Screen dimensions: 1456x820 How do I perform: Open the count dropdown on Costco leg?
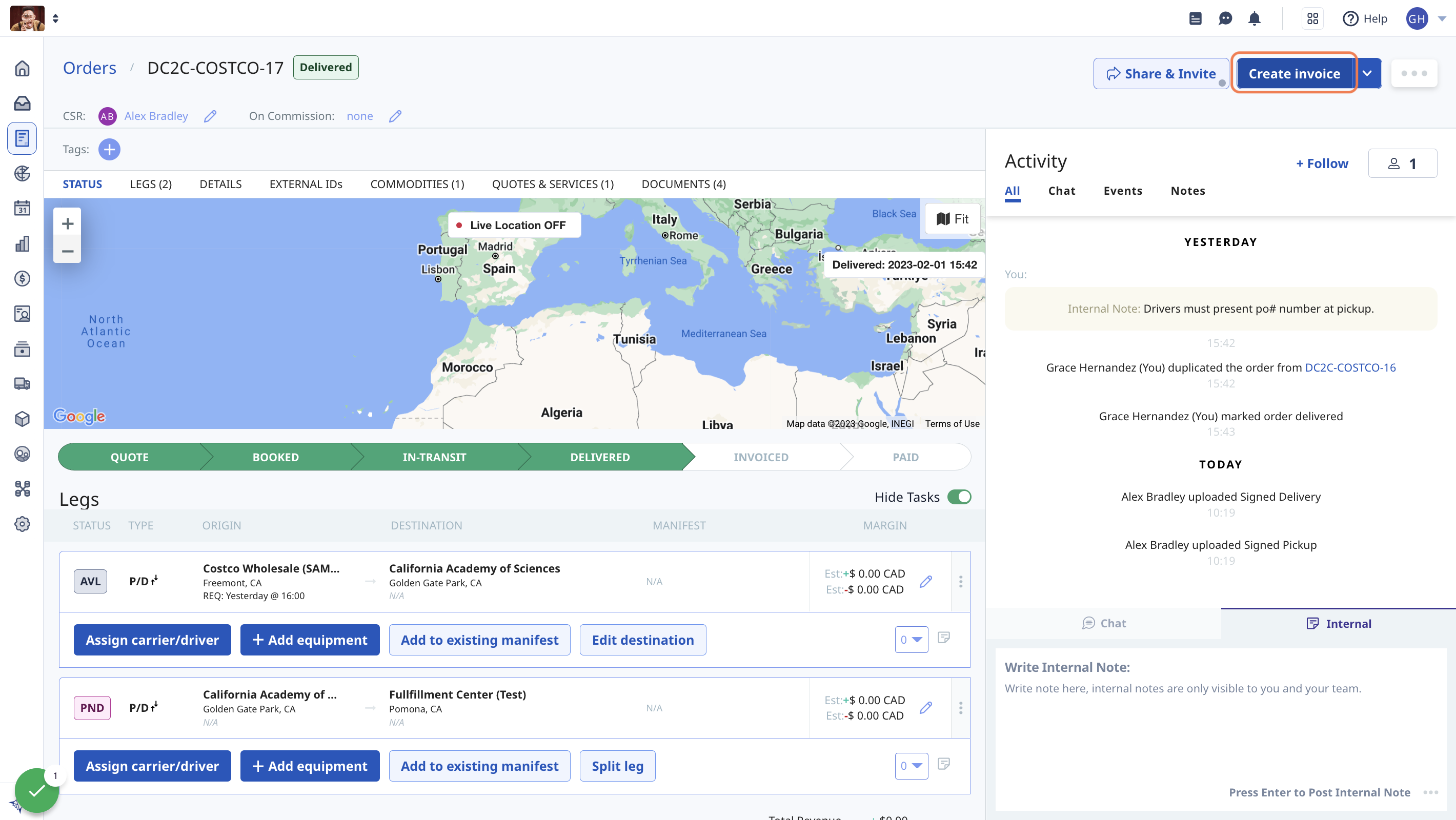911,640
